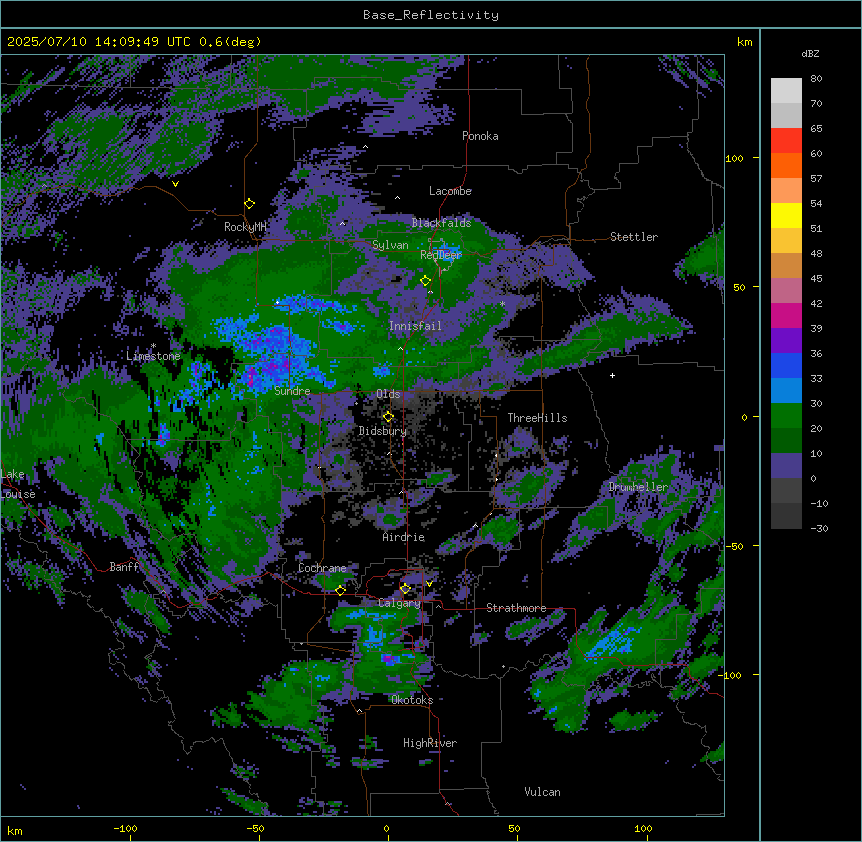Click the Sundre town label

[292, 391]
